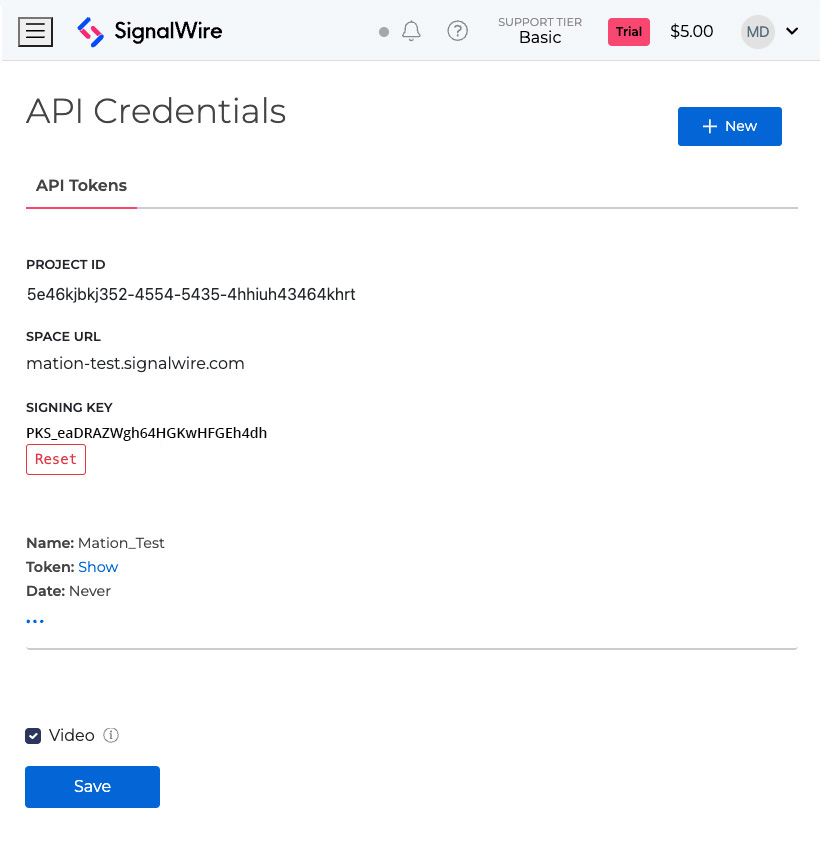The height and width of the screenshot is (864, 820).
Task: Click the $5.00 balance
Action: [x=692, y=31]
